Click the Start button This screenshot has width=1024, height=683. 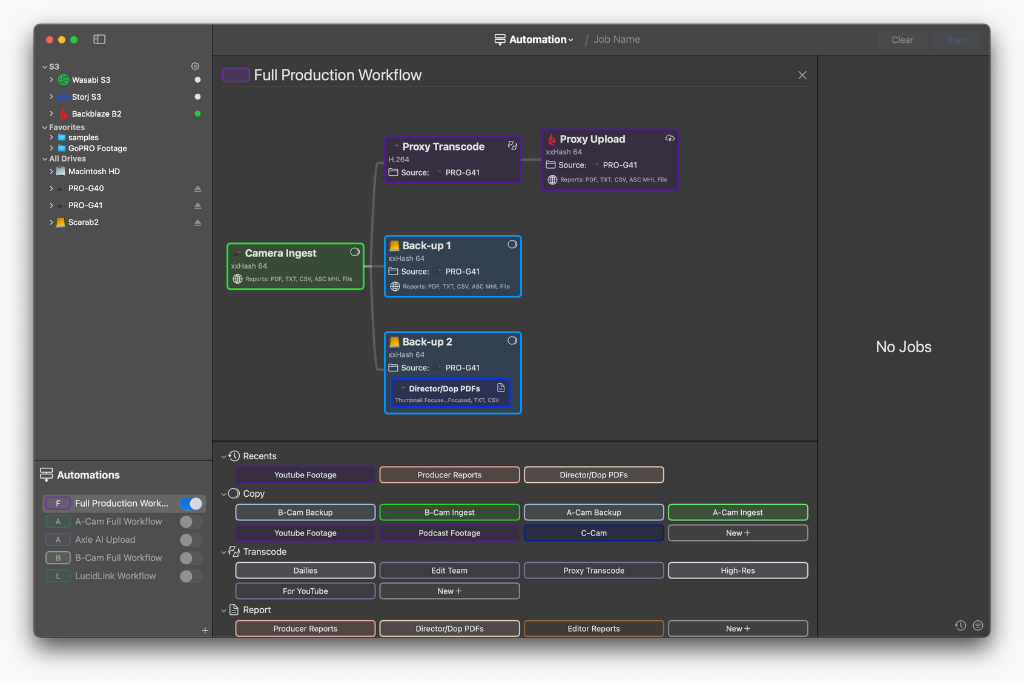957,40
